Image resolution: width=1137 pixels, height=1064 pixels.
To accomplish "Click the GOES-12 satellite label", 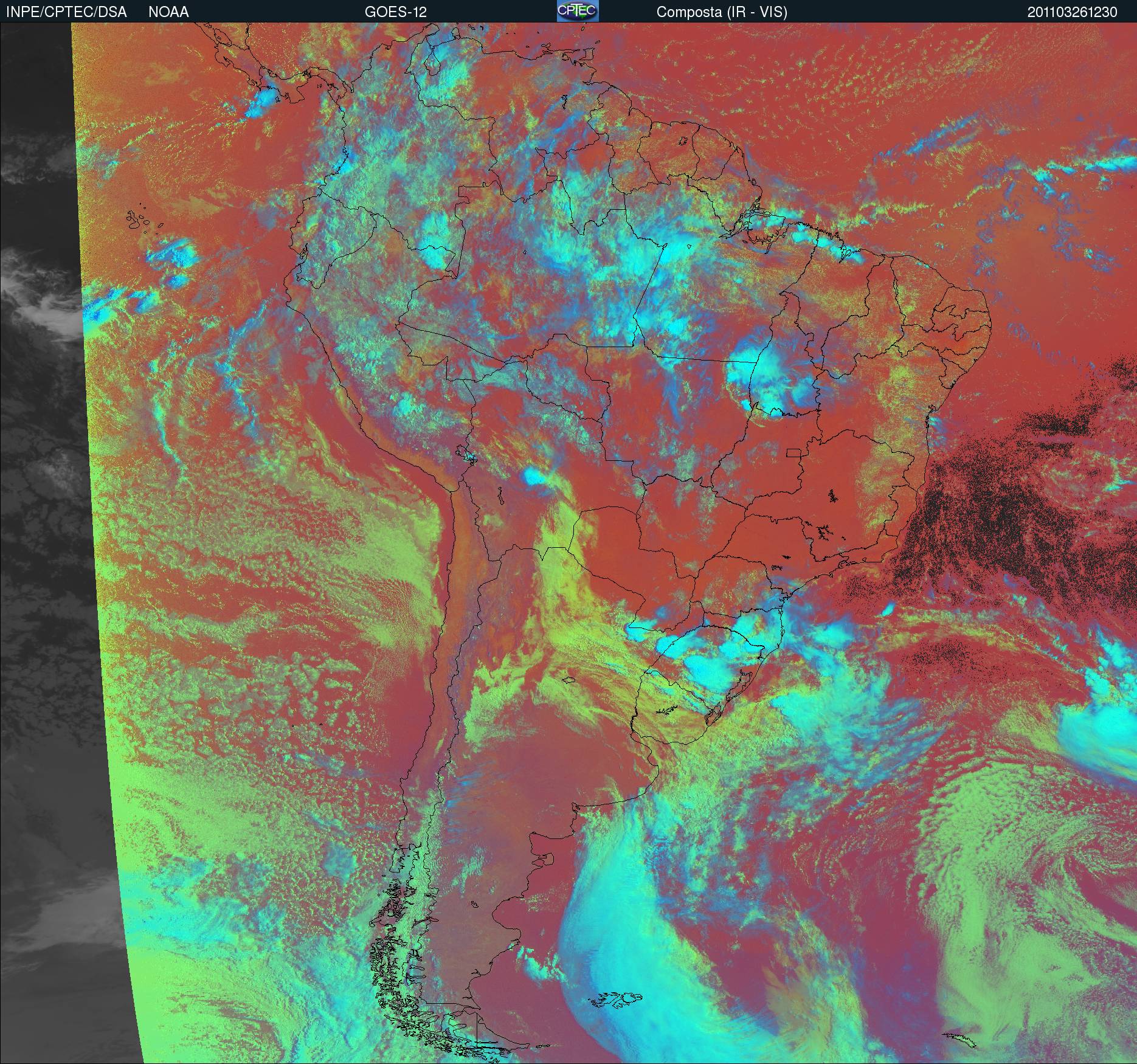I will [x=395, y=12].
